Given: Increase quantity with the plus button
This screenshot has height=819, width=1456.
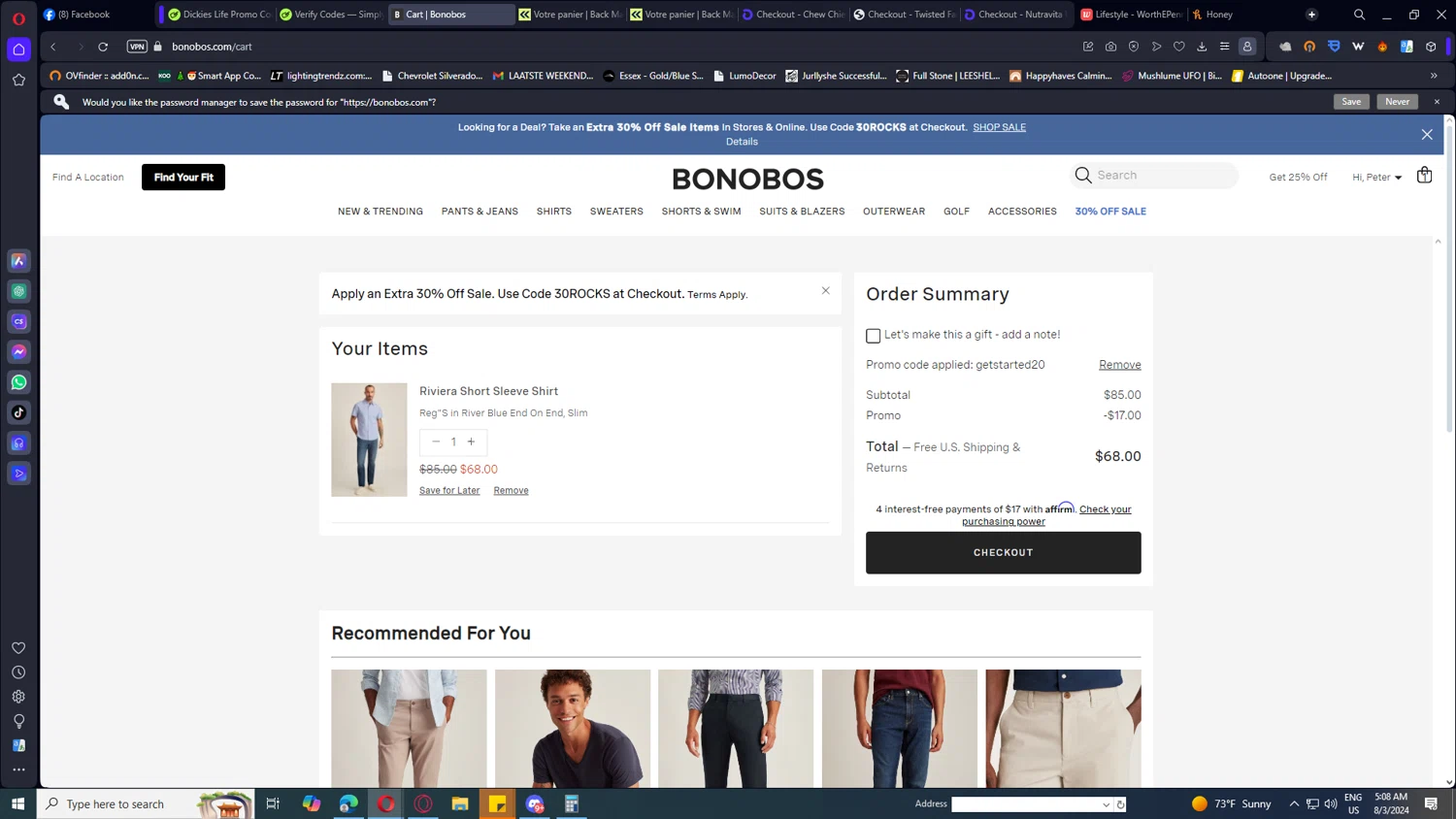Looking at the screenshot, I should pos(472,442).
